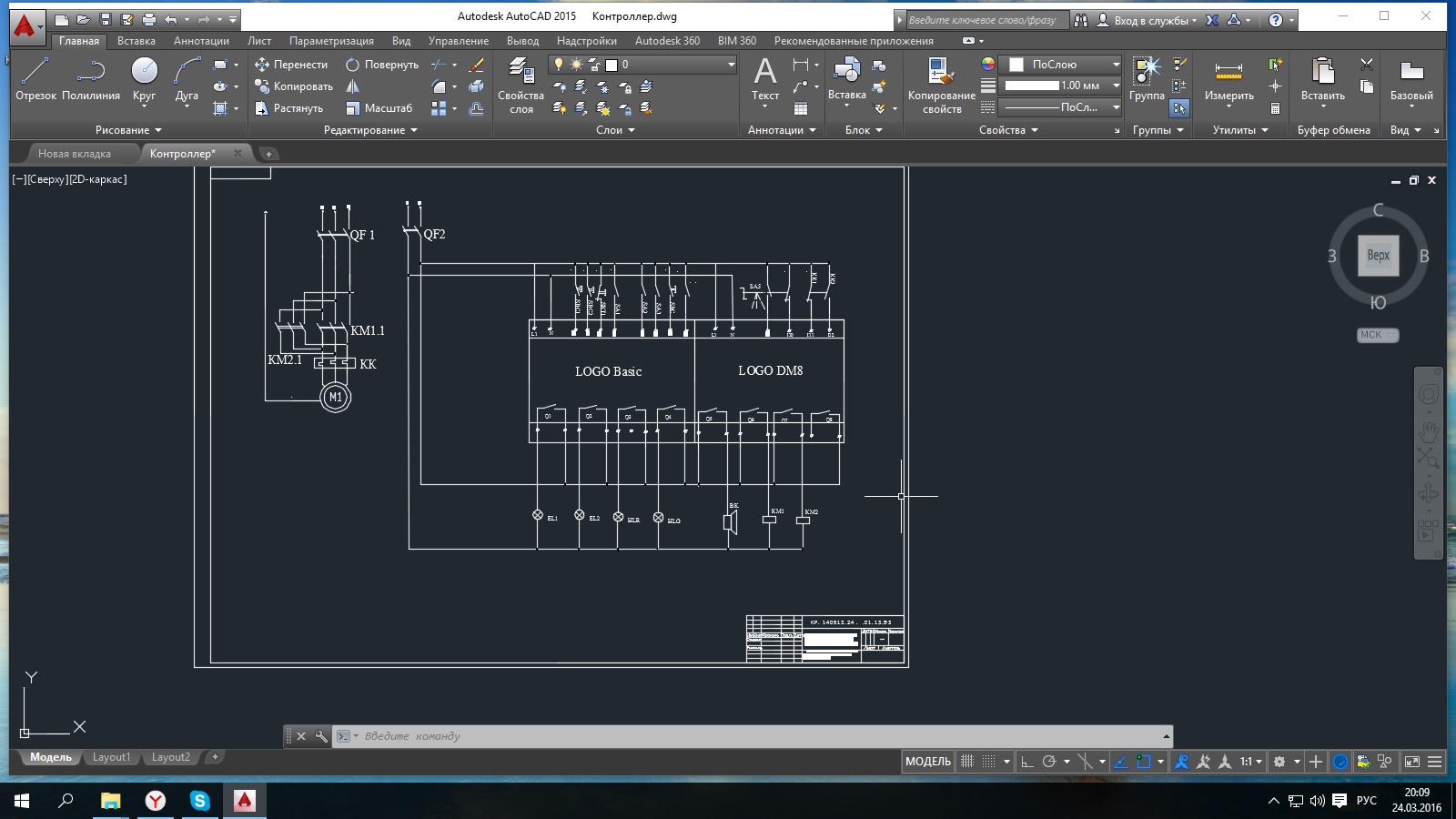Image resolution: width=1456 pixels, height=819 pixels.
Task: Add new layout with plus button
Action: (x=215, y=756)
